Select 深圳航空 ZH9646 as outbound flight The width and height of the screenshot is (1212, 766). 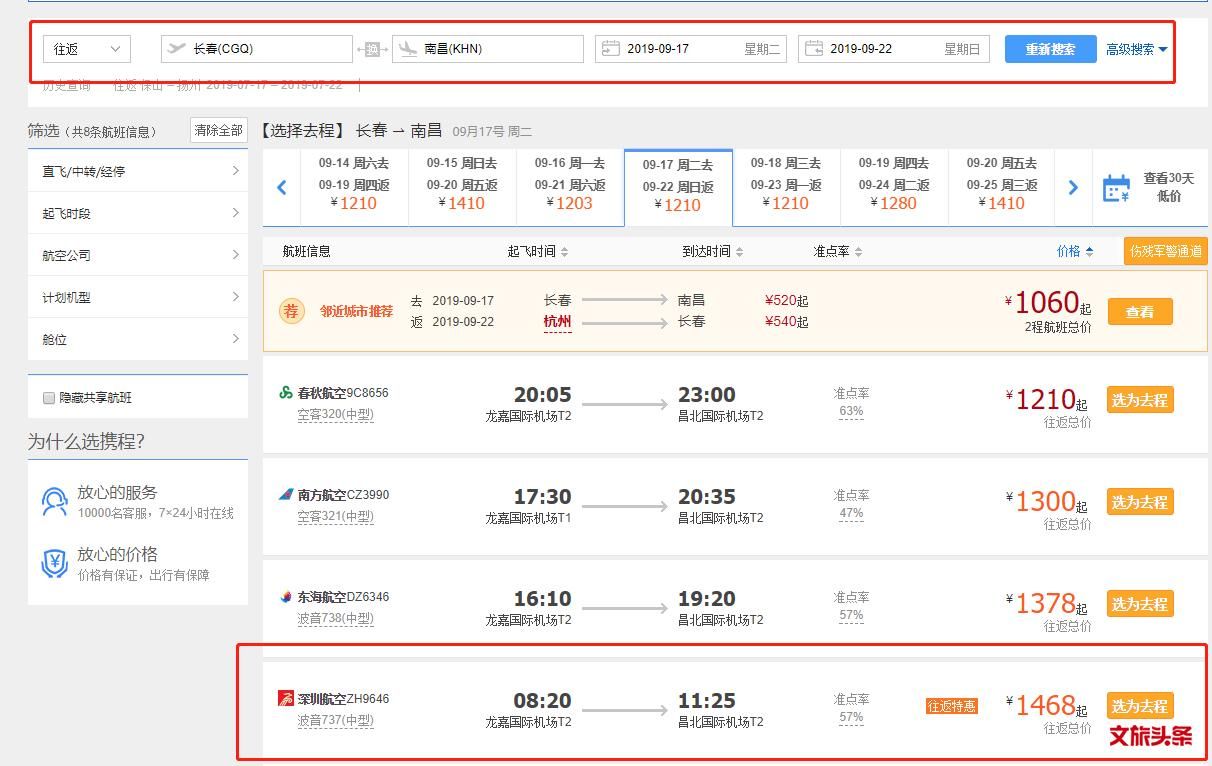pos(1140,706)
